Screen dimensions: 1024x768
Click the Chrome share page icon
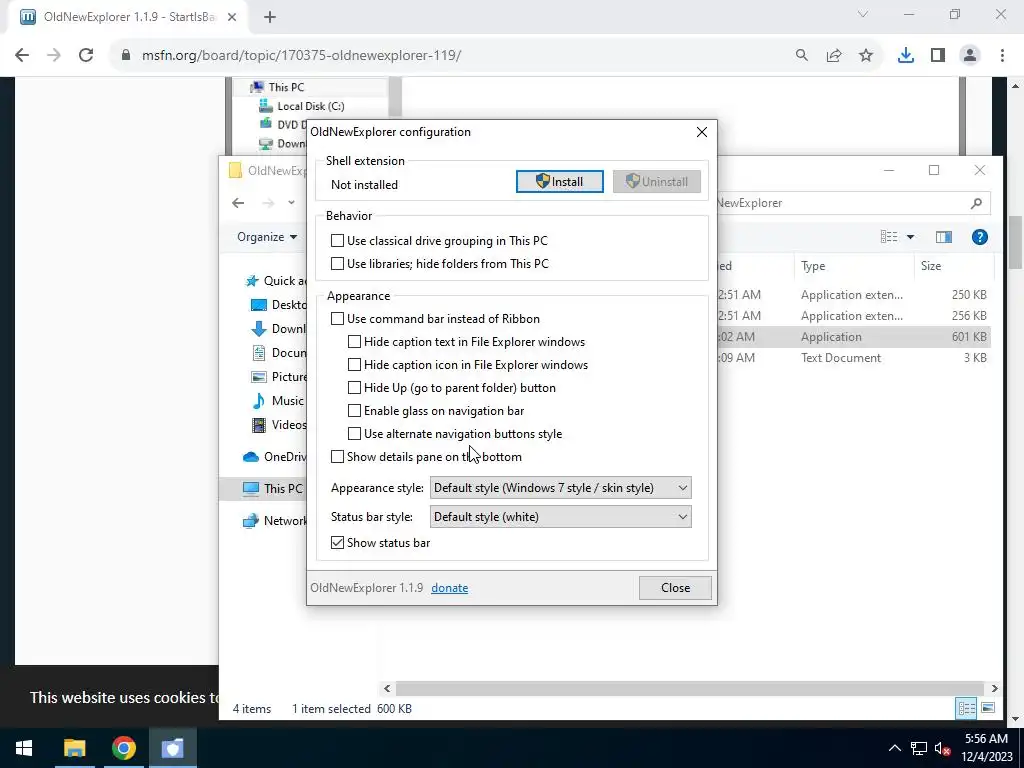[x=834, y=56]
